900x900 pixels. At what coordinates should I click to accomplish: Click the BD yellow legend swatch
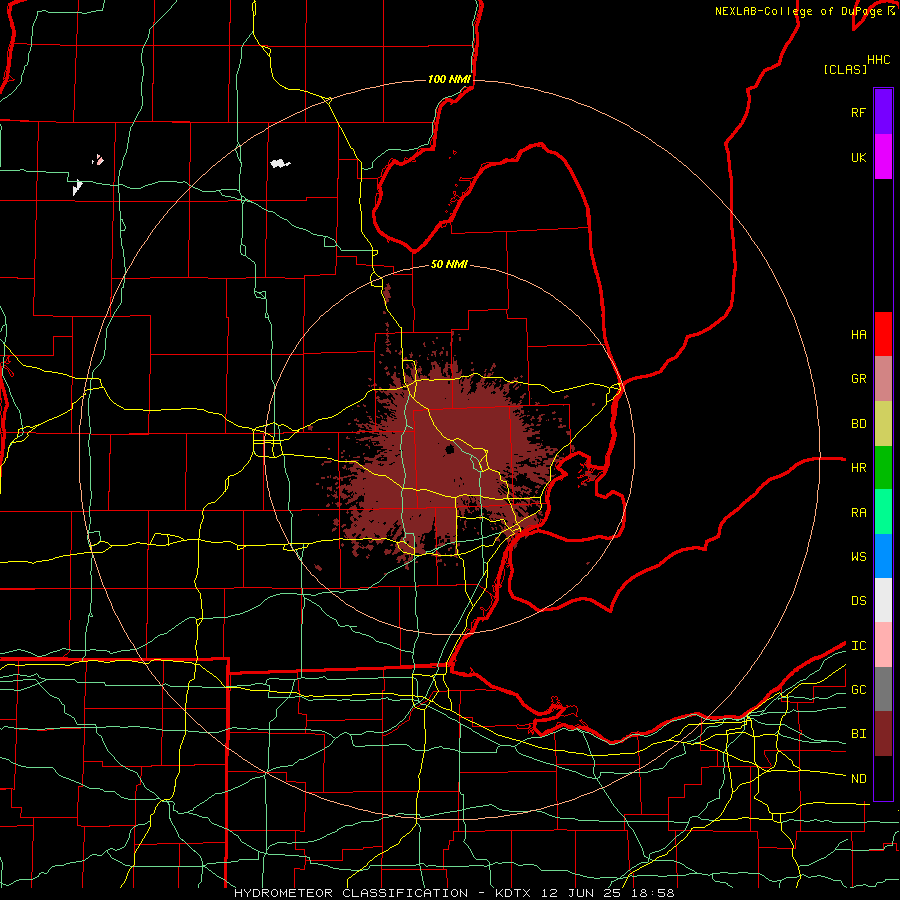click(883, 424)
